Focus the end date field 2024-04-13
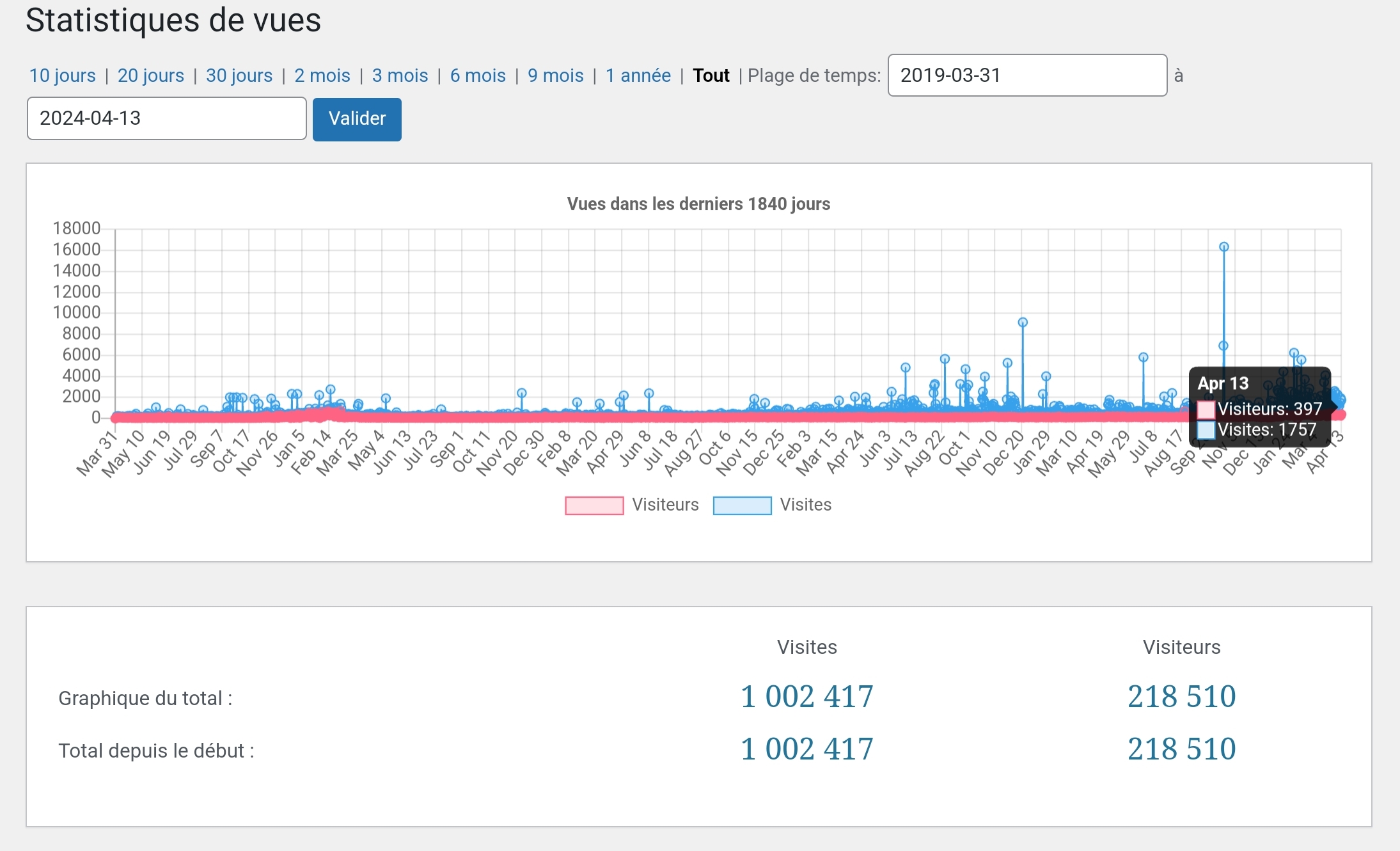This screenshot has height=851, width=1400. (166, 118)
